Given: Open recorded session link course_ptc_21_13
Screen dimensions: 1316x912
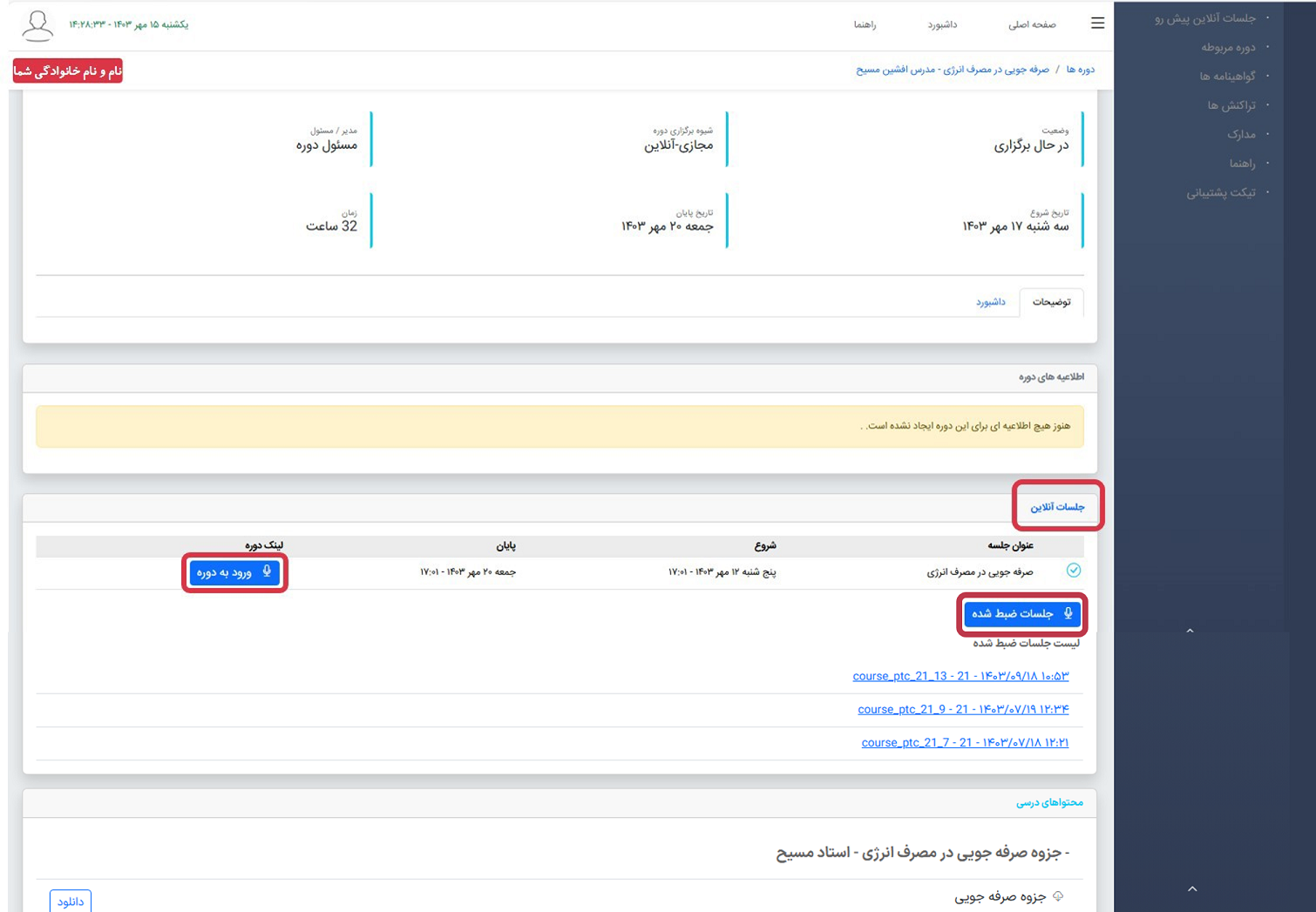Looking at the screenshot, I should pos(960,676).
